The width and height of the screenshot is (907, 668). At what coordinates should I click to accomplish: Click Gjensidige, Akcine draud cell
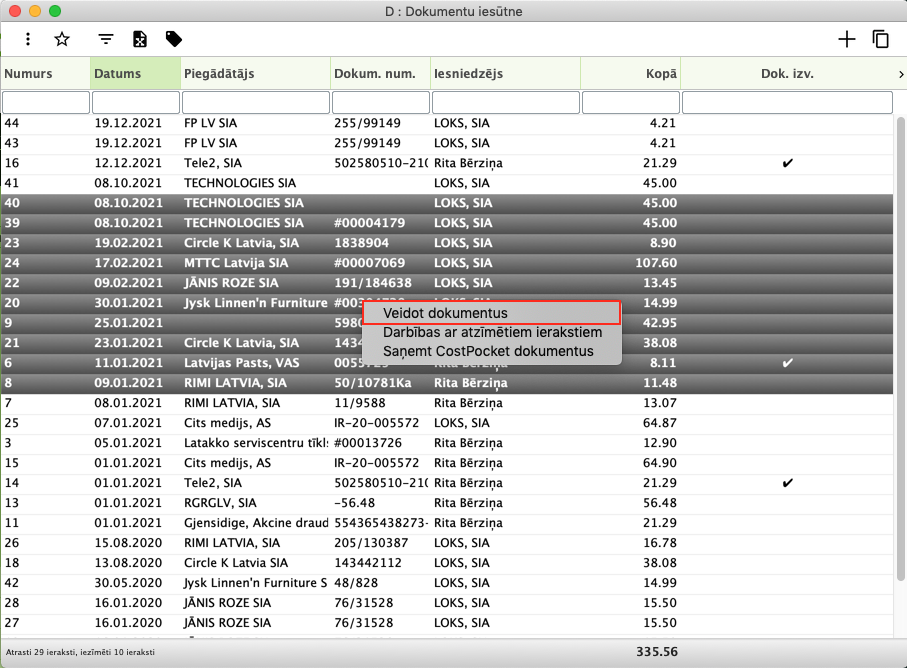pyautogui.click(x=256, y=523)
